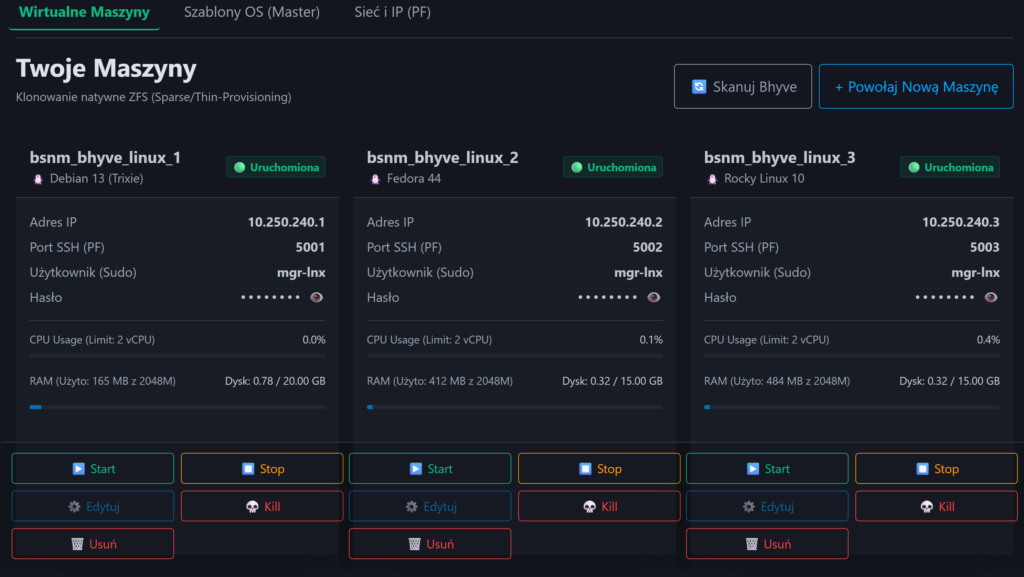Delete bsnm_bhyve_linux_2 with Usuń
Viewport: 1024px width, 577px height.
(430, 544)
